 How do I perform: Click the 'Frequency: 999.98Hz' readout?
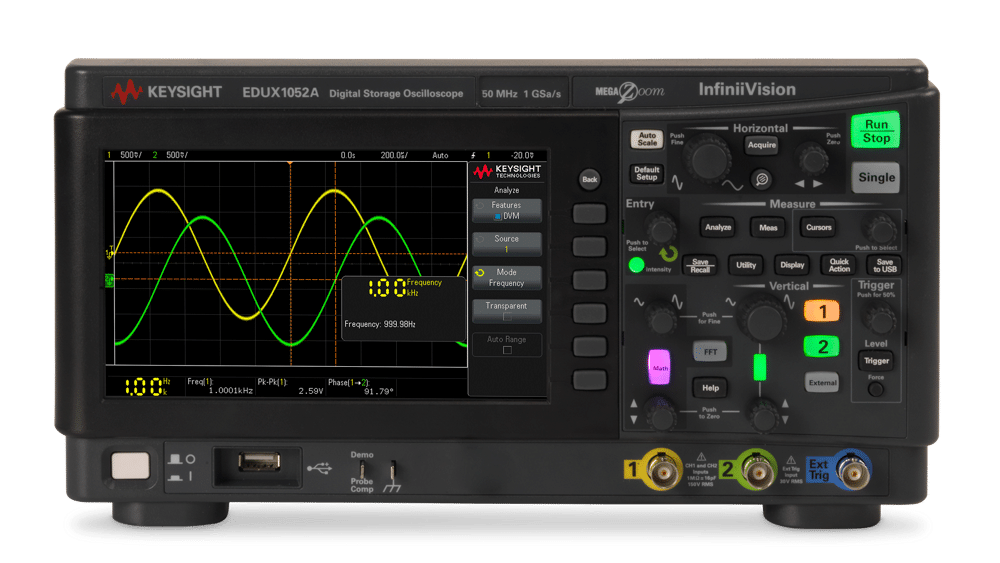pos(379,325)
